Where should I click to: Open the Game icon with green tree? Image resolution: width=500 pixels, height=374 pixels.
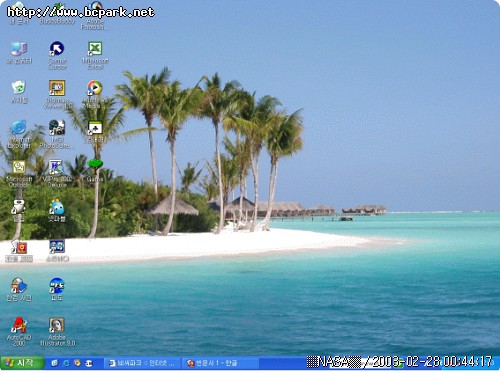[95, 171]
